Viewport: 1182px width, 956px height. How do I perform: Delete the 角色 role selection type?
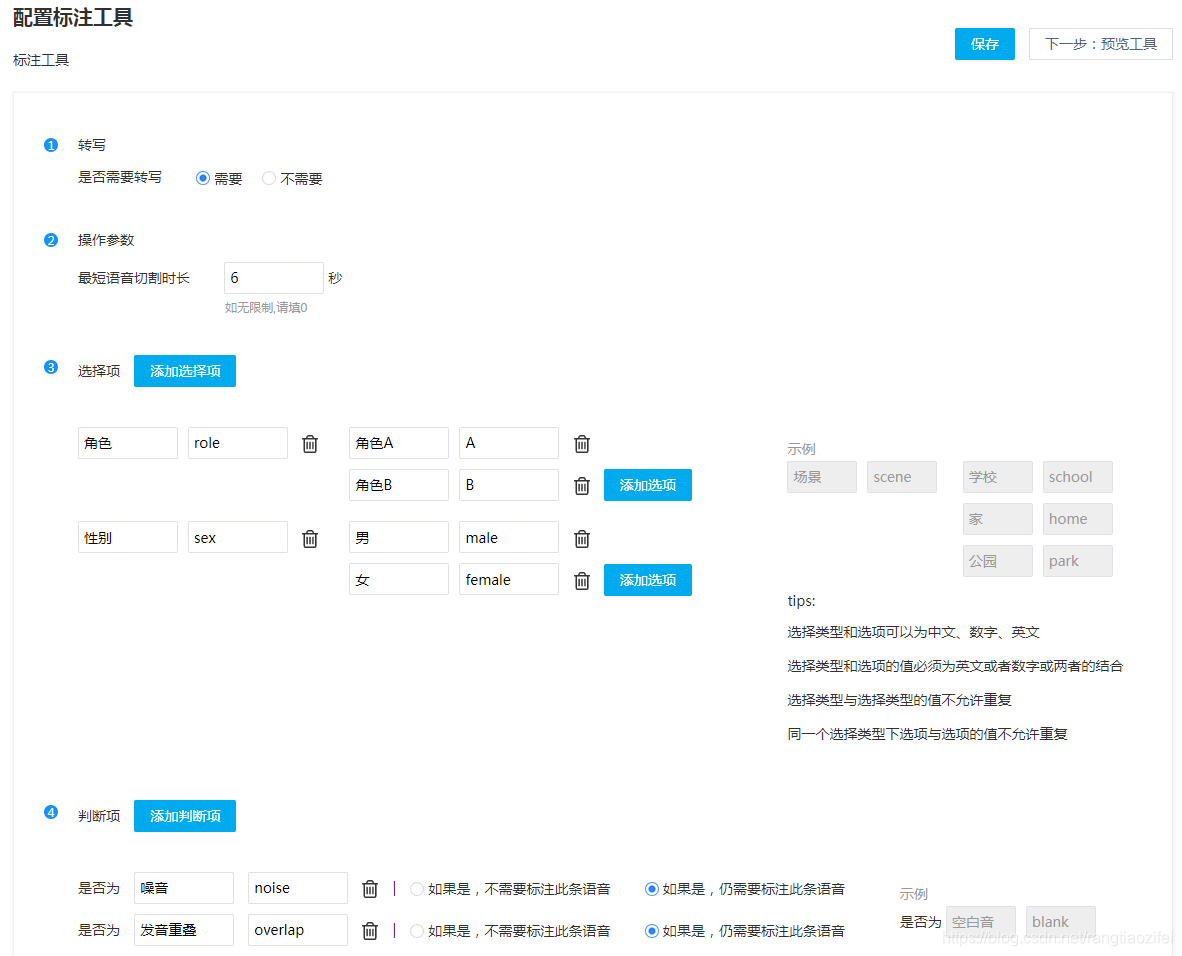310,443
